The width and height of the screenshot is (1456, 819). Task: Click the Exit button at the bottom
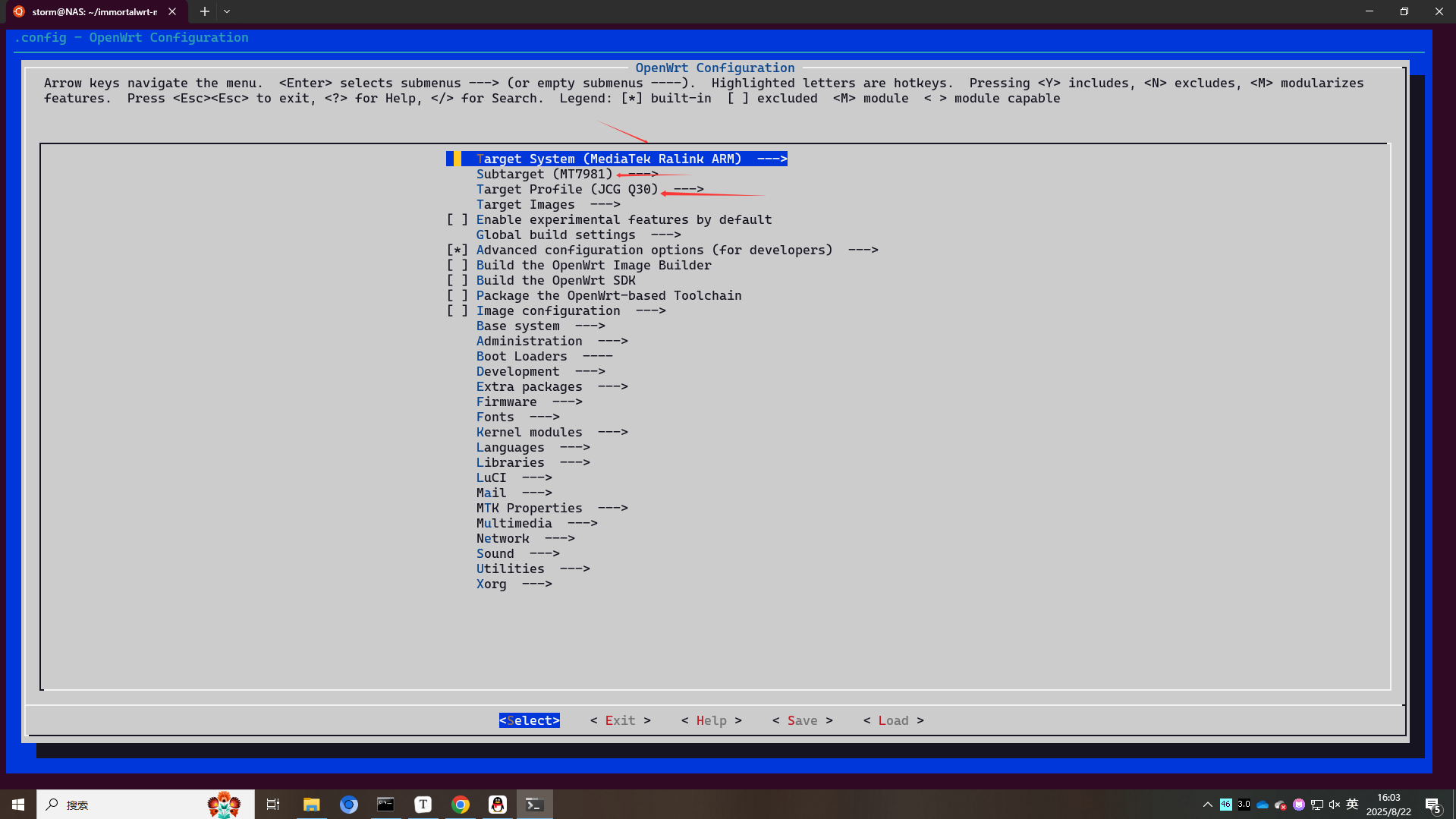click(x=620, y=720)
